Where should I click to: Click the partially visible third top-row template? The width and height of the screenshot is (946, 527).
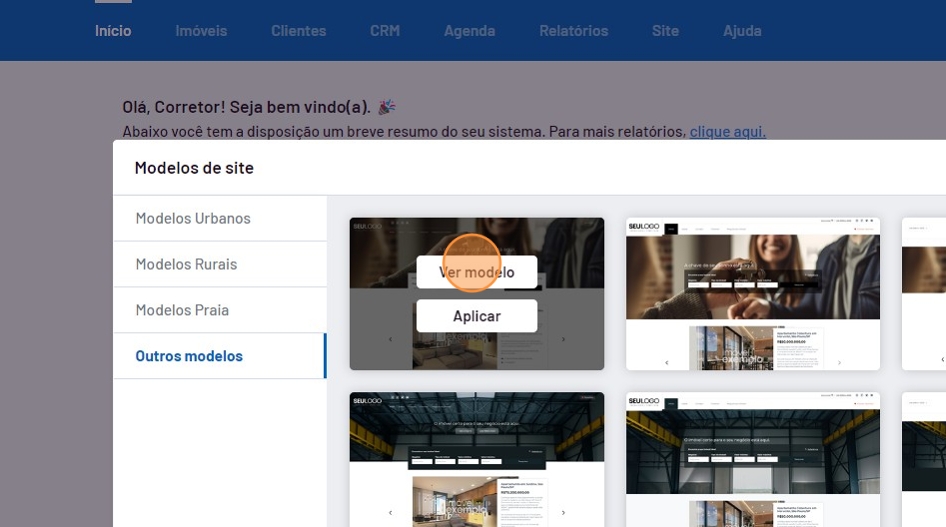[x=923, y=294]
